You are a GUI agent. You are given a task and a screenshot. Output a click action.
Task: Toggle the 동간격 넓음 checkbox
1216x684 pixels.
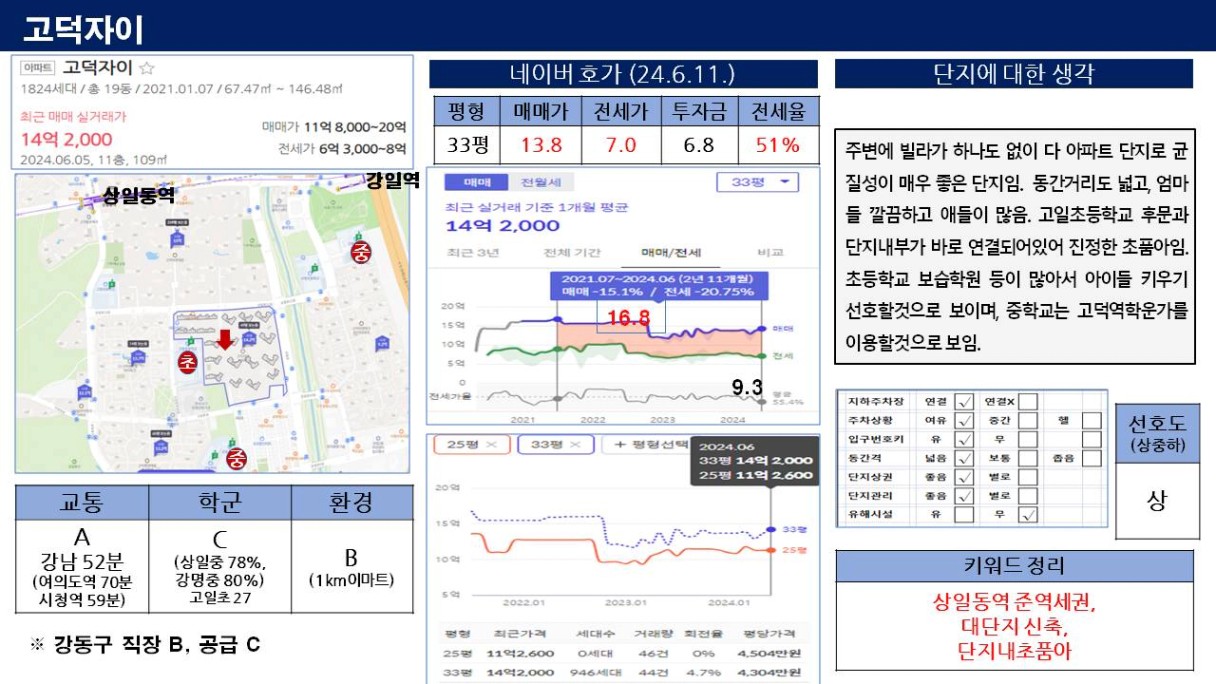point(964,458)
